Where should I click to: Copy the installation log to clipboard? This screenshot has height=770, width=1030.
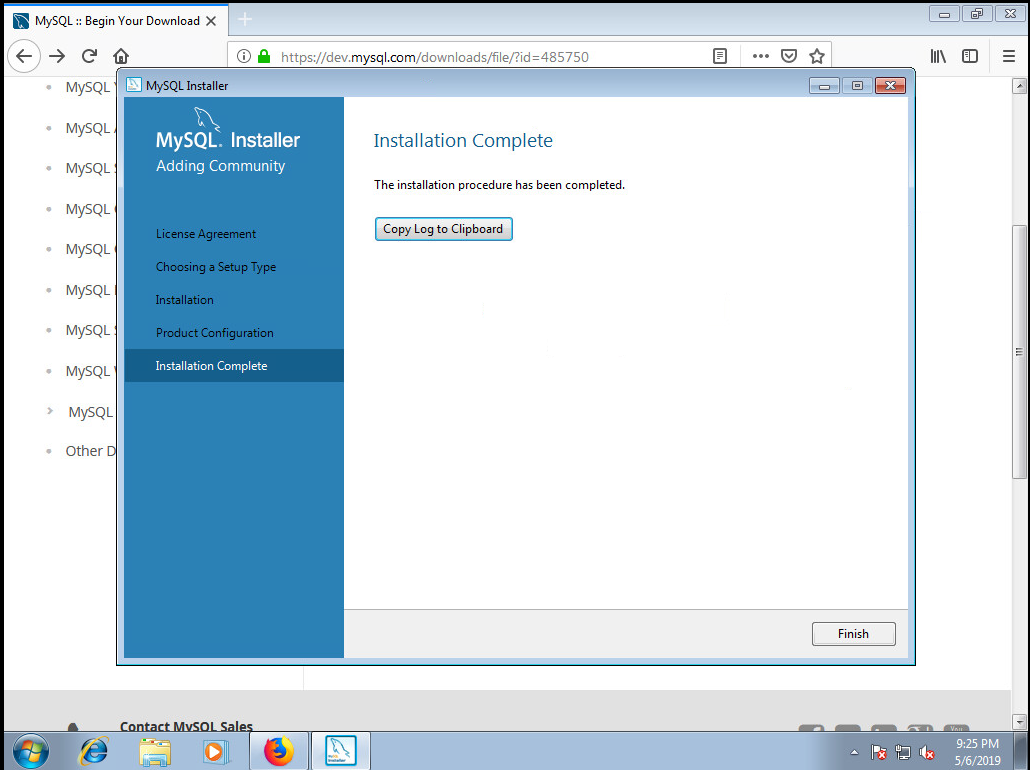443,229
